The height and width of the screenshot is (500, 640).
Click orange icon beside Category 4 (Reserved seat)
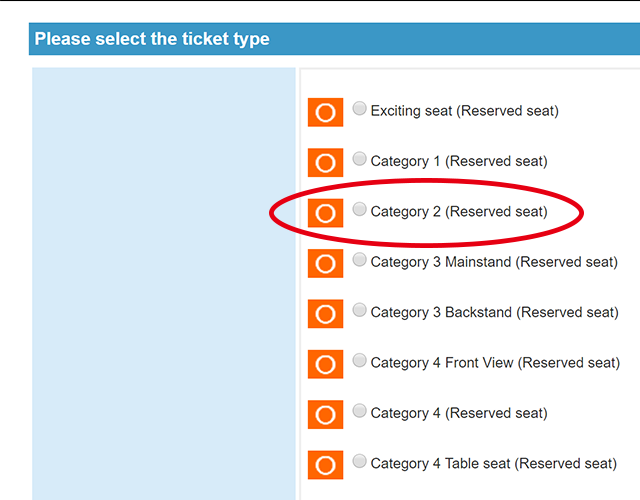[325, 415]
